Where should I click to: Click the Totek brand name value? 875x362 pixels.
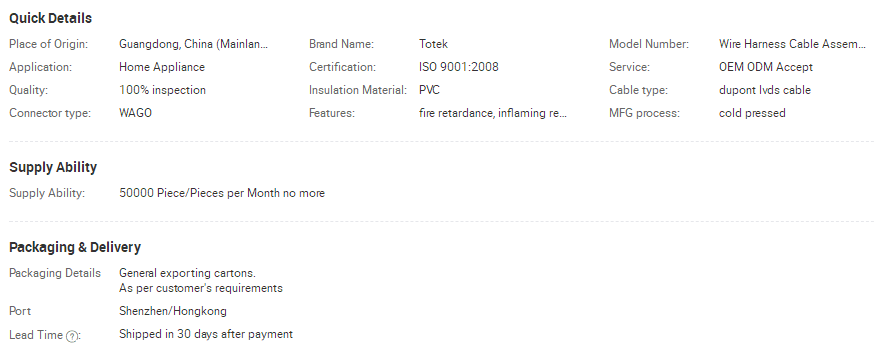[x=434, y=44]
